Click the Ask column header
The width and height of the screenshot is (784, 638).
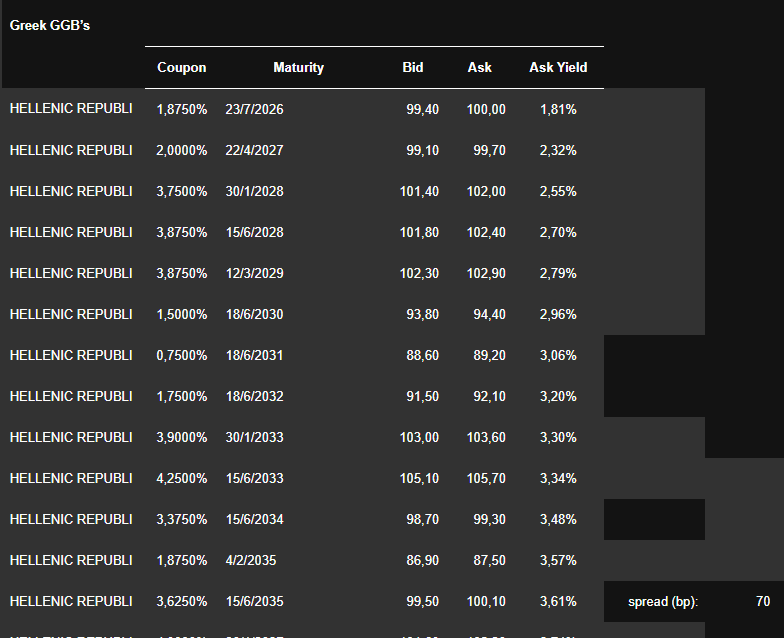(480, 68)
